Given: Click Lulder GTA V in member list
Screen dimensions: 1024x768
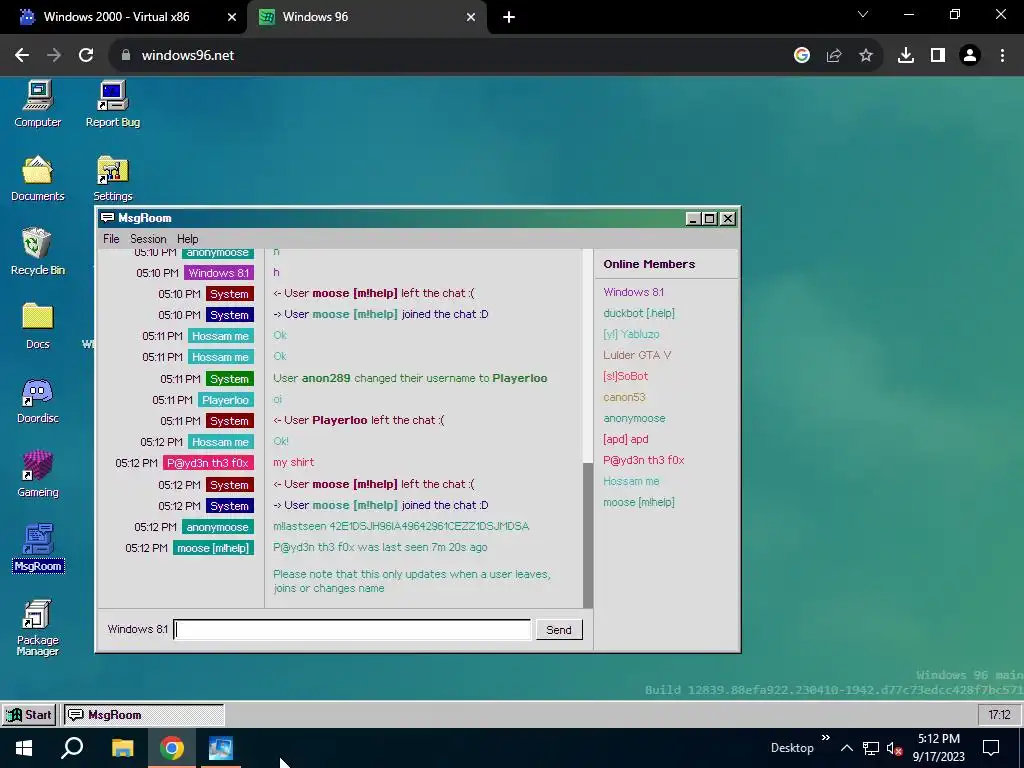Looking at the screenshot, I should tap(637, 355).
